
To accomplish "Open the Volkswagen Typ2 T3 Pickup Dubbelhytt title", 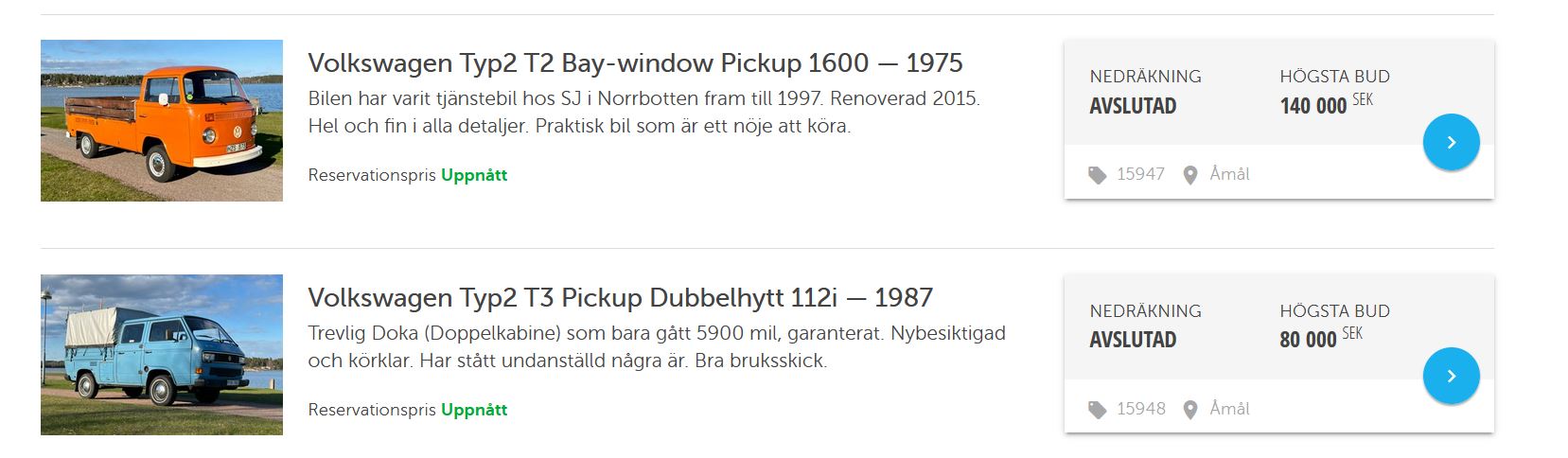I will coord(620,298).
